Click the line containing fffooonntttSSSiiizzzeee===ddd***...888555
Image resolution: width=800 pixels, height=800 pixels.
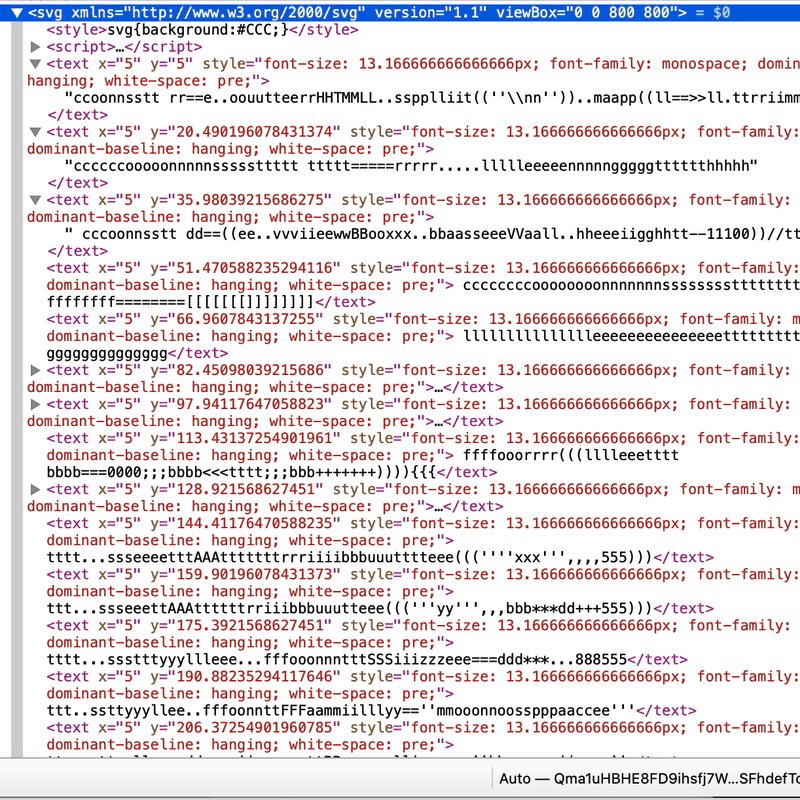click(x=337, y=659)
